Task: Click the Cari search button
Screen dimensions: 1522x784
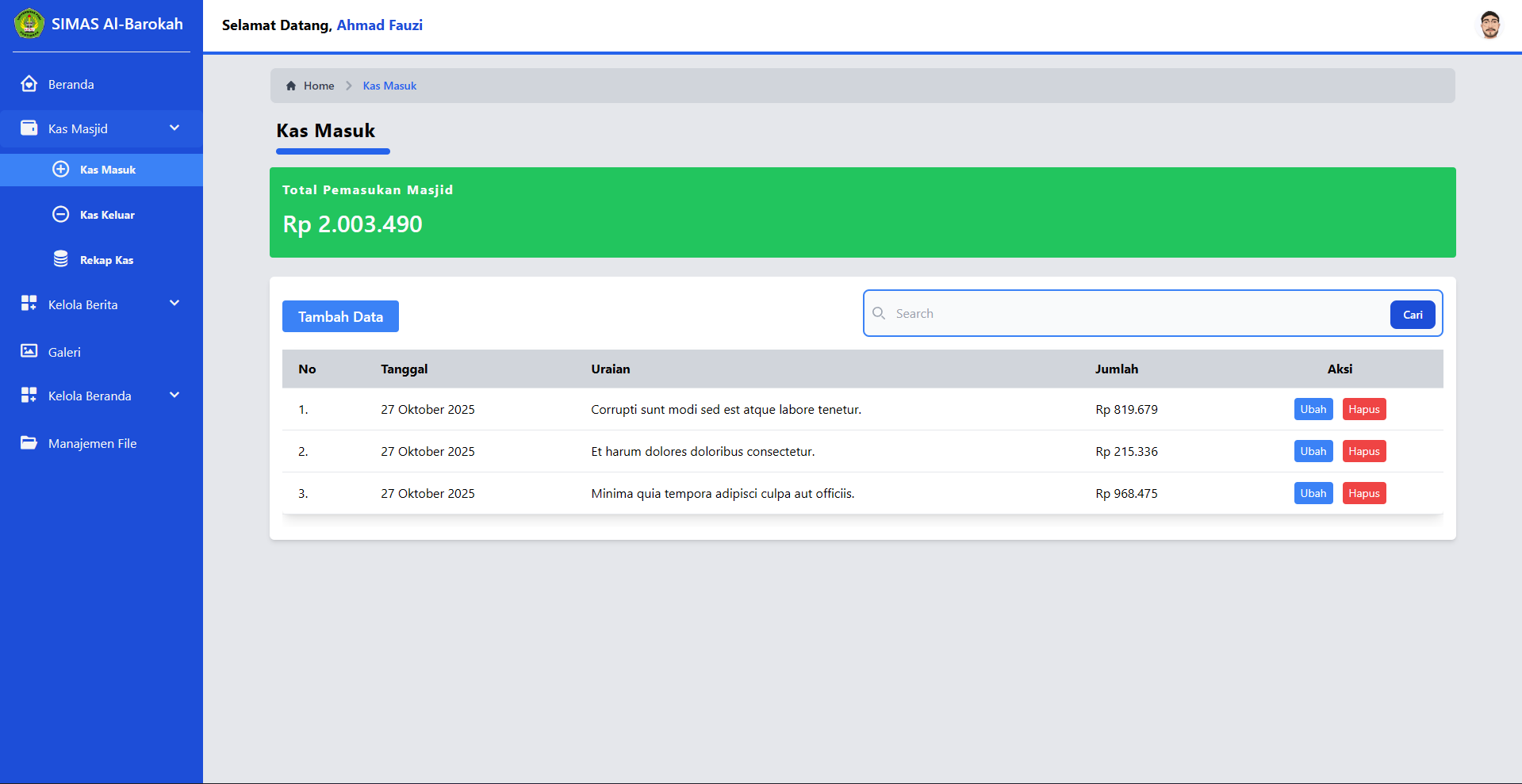Action: pyautogui.click(x=1412, y=315)
